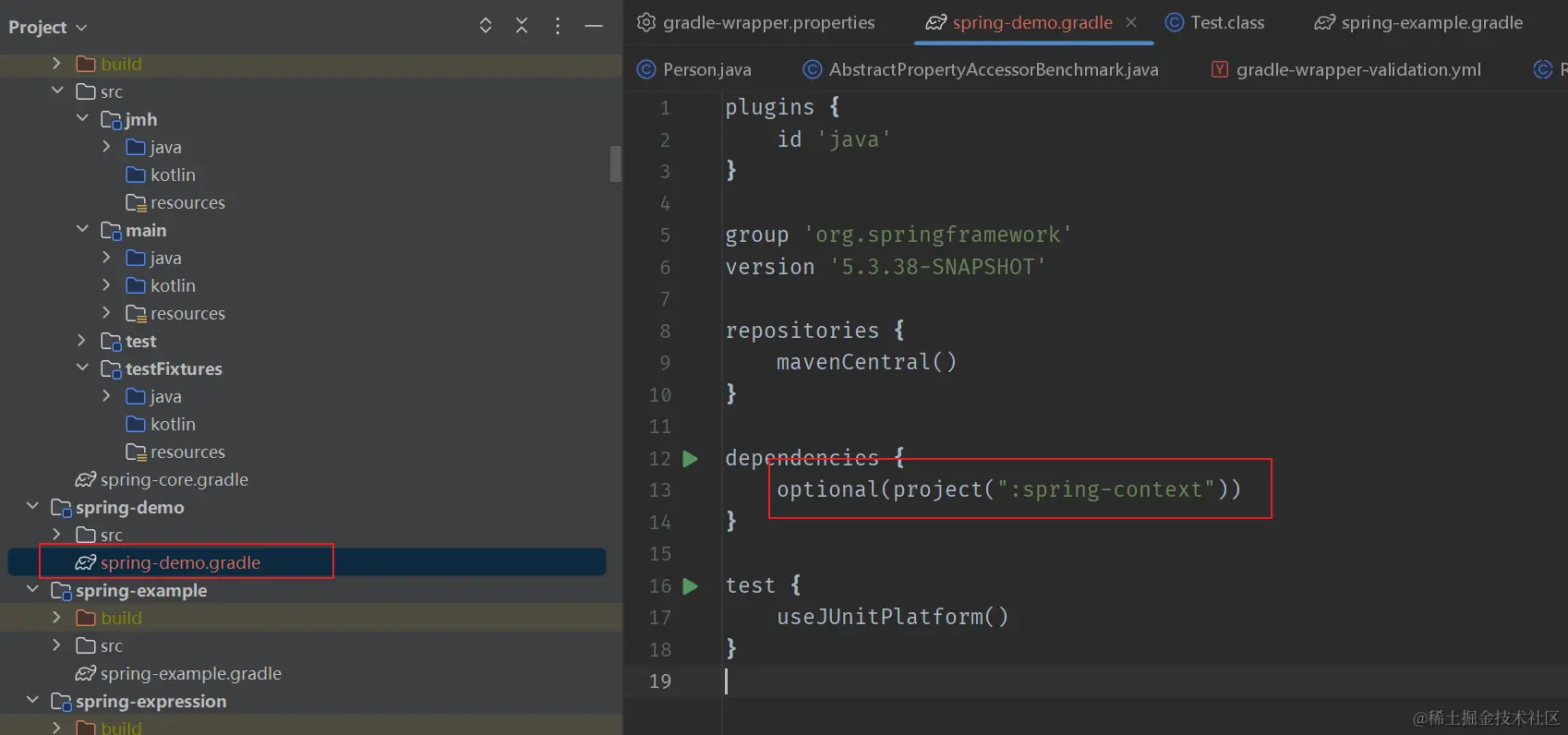Click line number 19 in the gutter
Viewport: 1568px width, 735px height.
pos(660,681)
